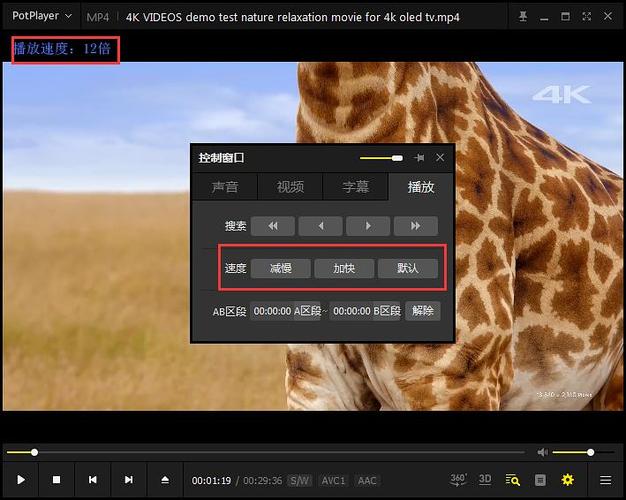This screenshot has width=626, height=500.
Task: Click the Play button in the bottom bar
Action: [x=21, y=480]
